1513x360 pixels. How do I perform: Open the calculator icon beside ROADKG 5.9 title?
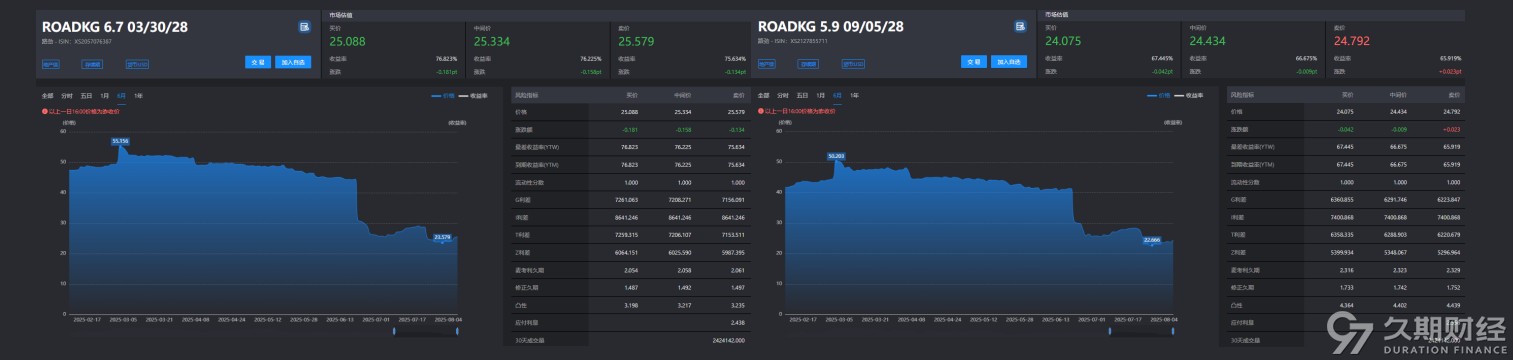click(1020, 27)
